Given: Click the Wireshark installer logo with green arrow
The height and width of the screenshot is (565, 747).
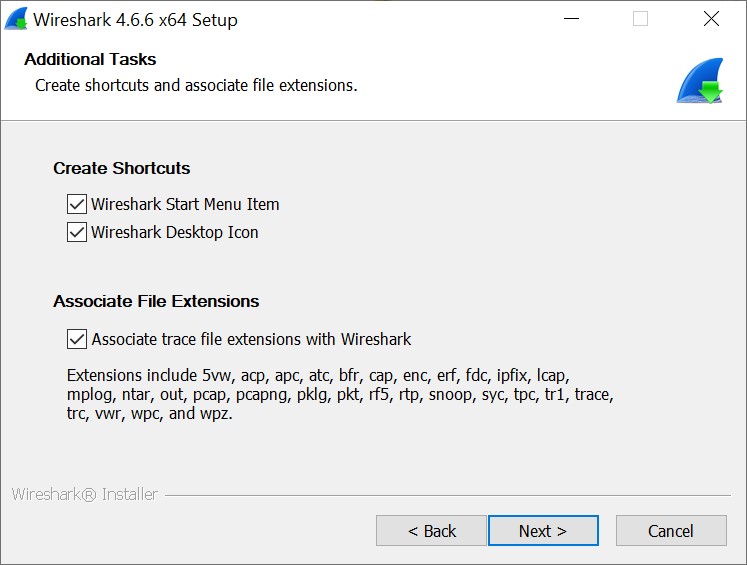Looking at the screenshot, I should tap(699, 81).
